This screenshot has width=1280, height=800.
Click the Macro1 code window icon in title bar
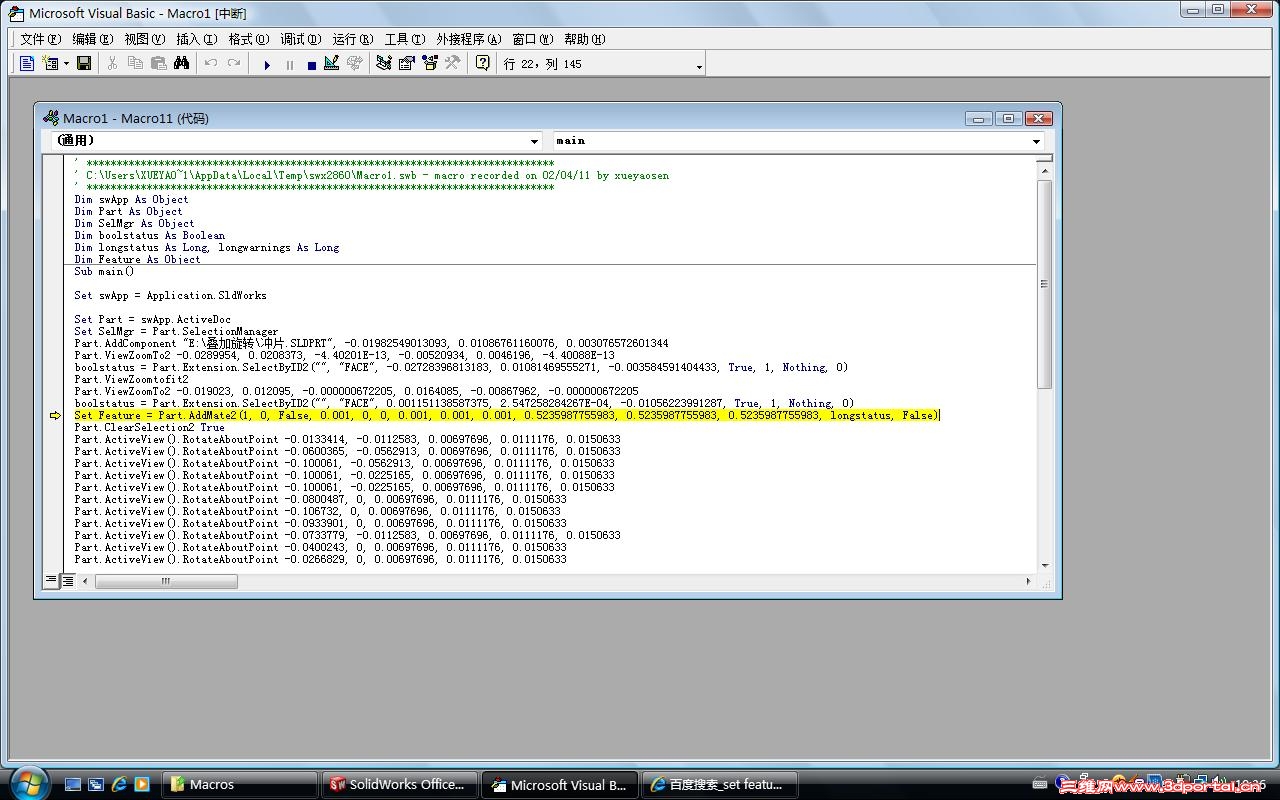tap(51, 118)
